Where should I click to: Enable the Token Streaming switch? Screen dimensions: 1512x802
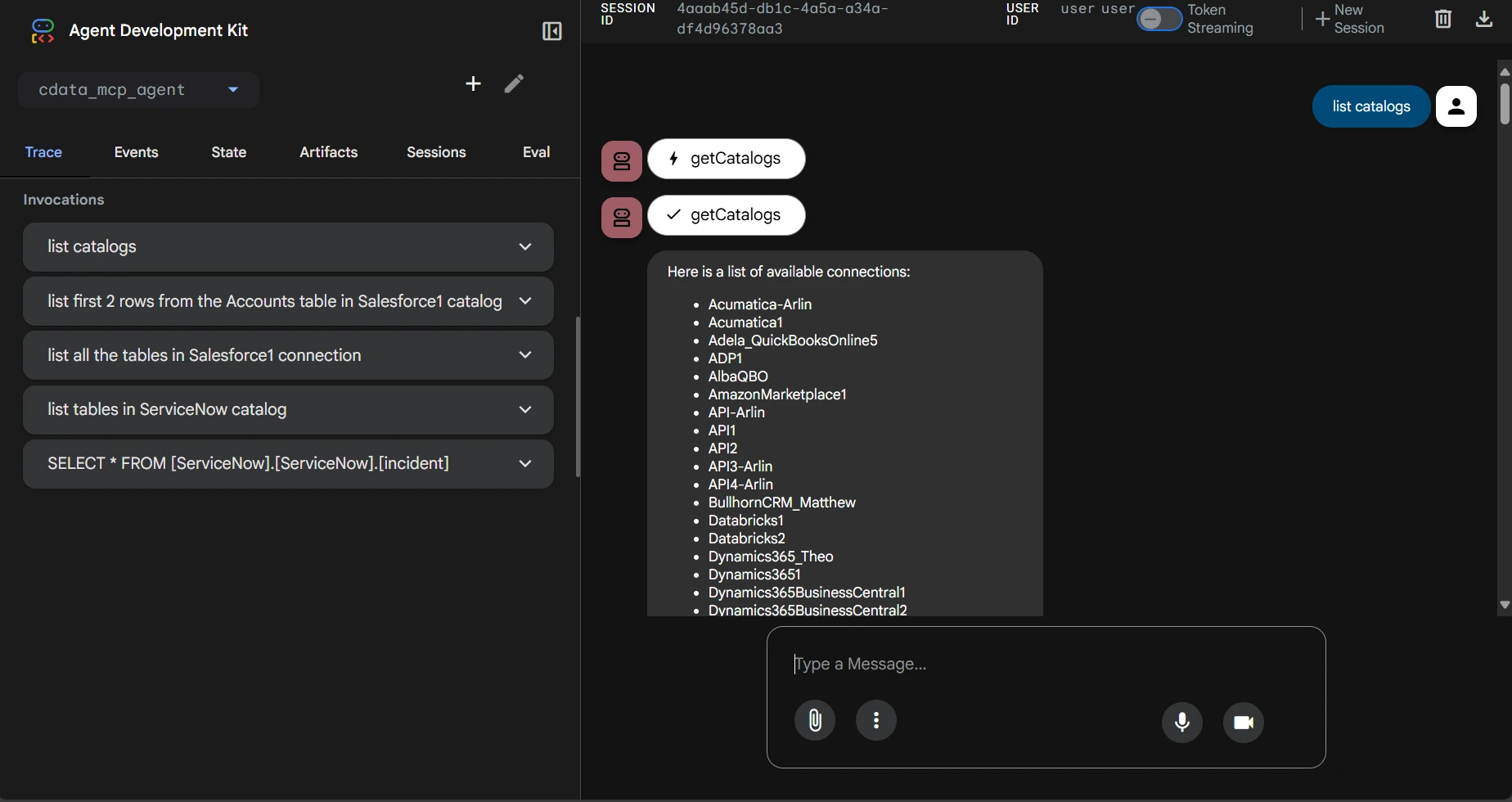coord(1159,19)
